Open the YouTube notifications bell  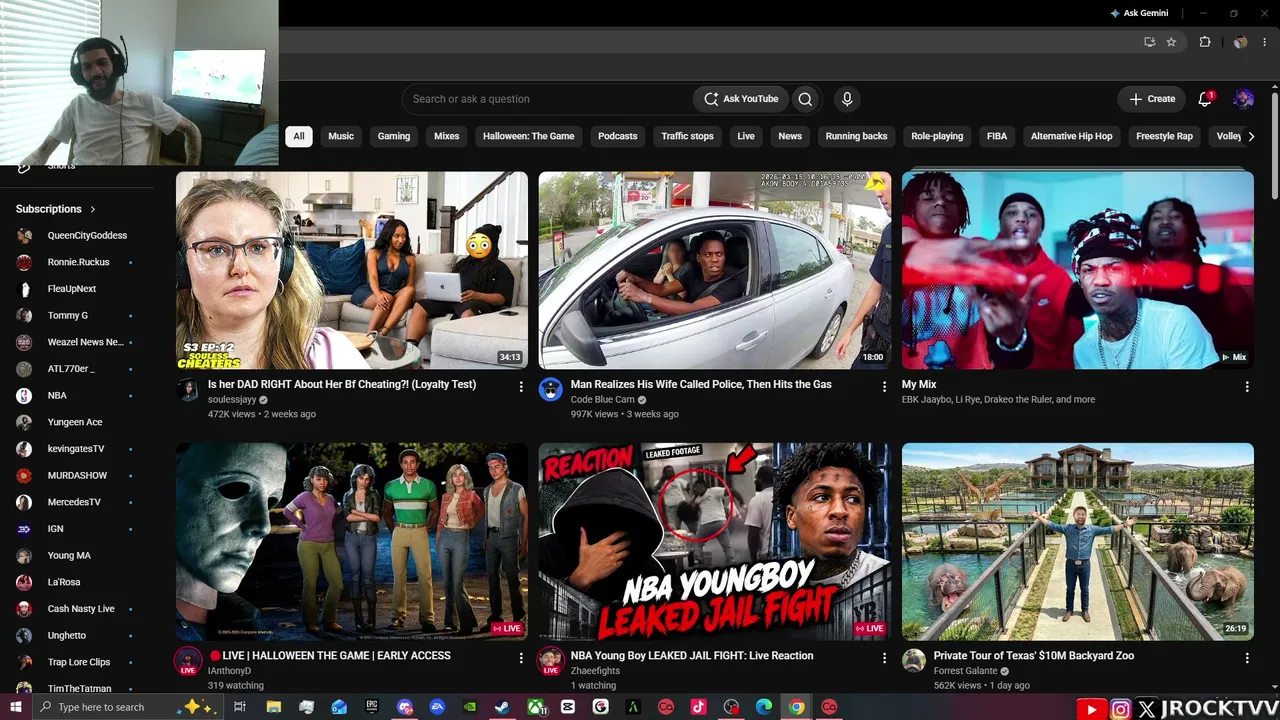point(1205,99)
